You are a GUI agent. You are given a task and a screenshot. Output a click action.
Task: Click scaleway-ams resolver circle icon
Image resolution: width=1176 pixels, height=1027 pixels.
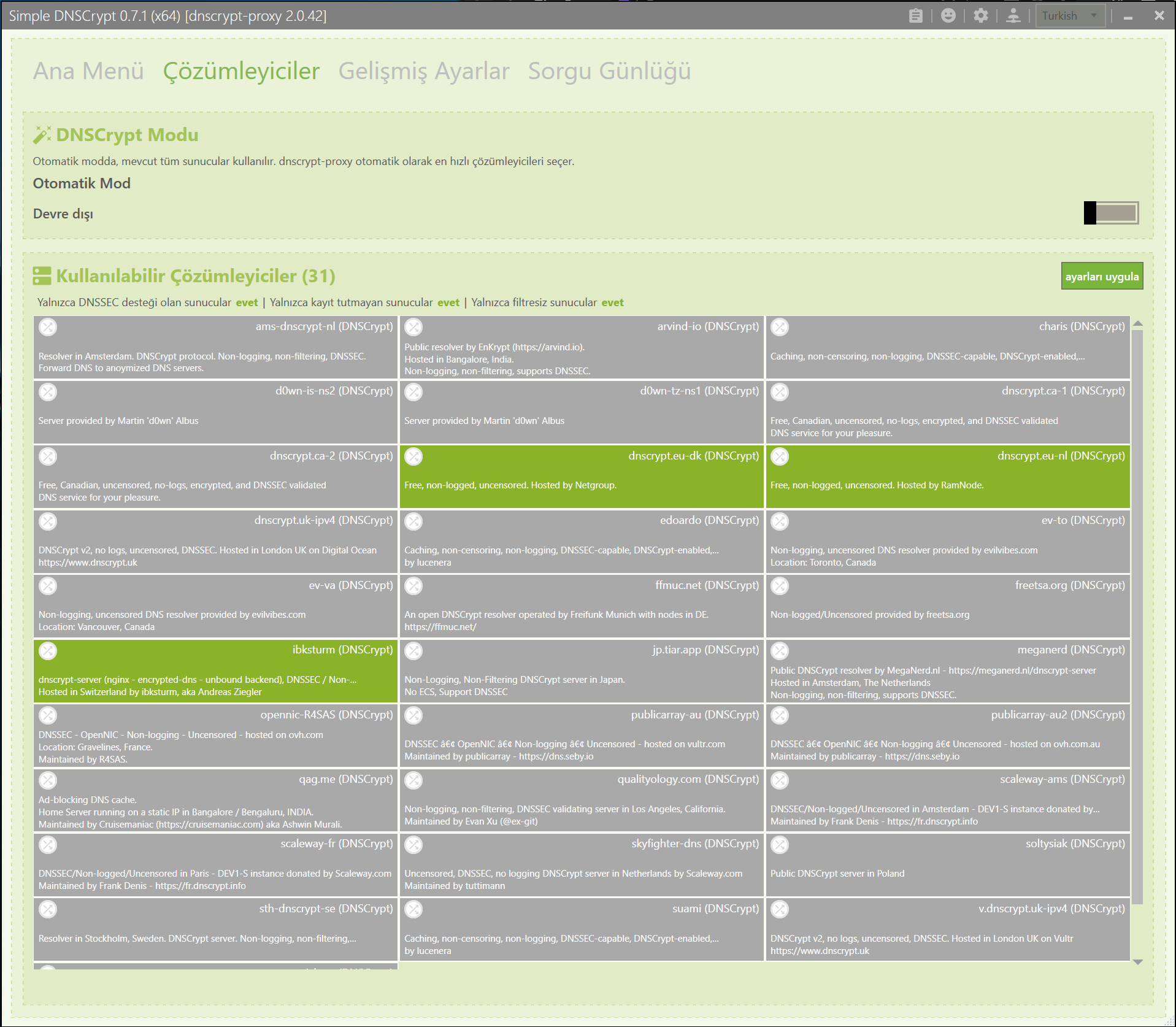(x=780, y=780)
